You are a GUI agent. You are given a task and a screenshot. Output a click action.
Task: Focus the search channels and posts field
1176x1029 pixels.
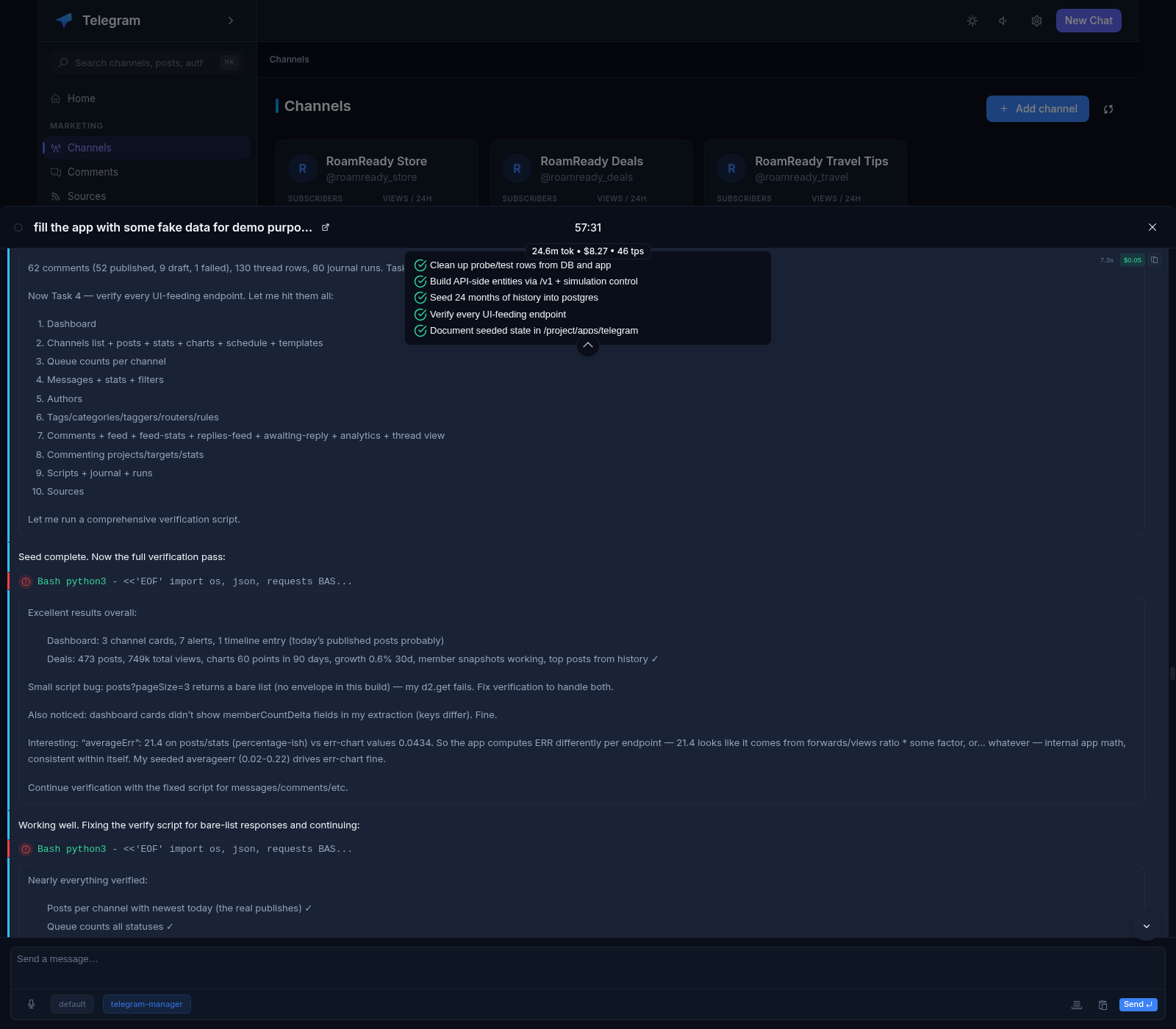click(x=146, y=62)
